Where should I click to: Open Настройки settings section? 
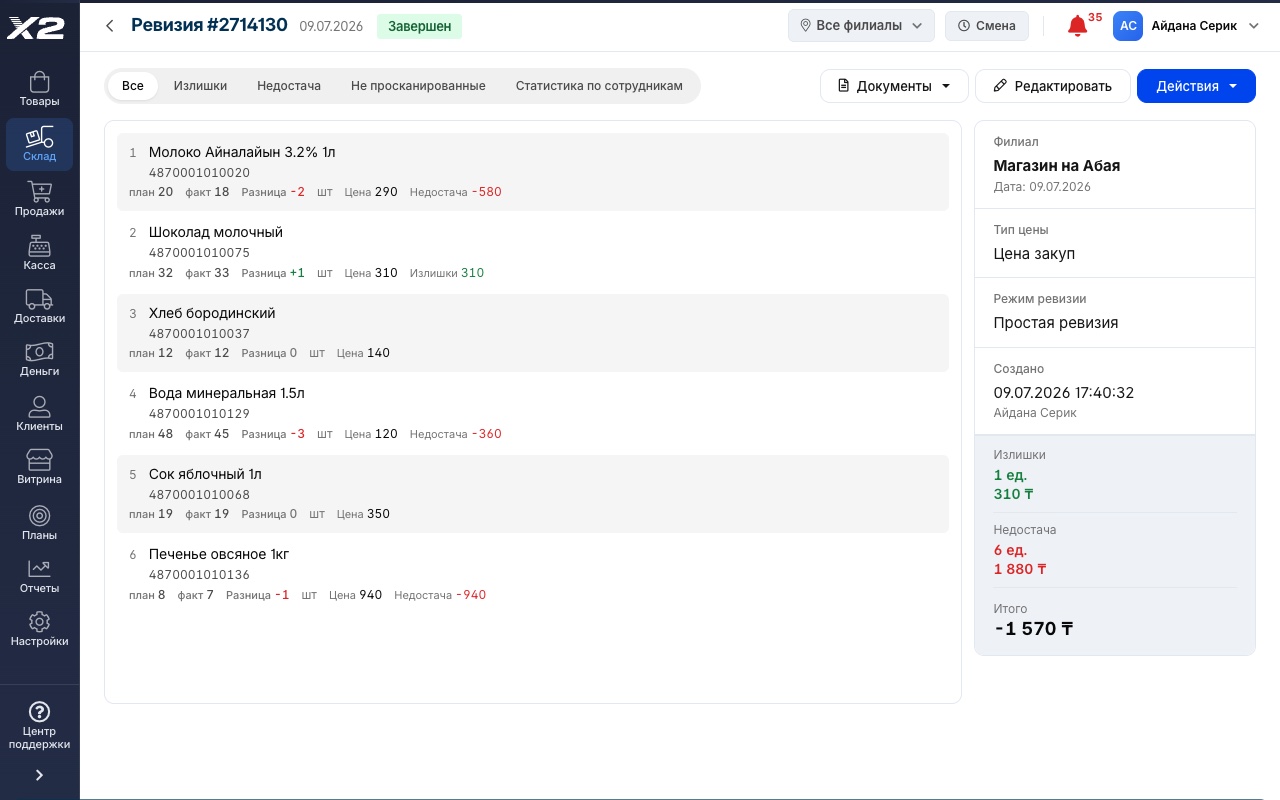(x=39, y=629)
